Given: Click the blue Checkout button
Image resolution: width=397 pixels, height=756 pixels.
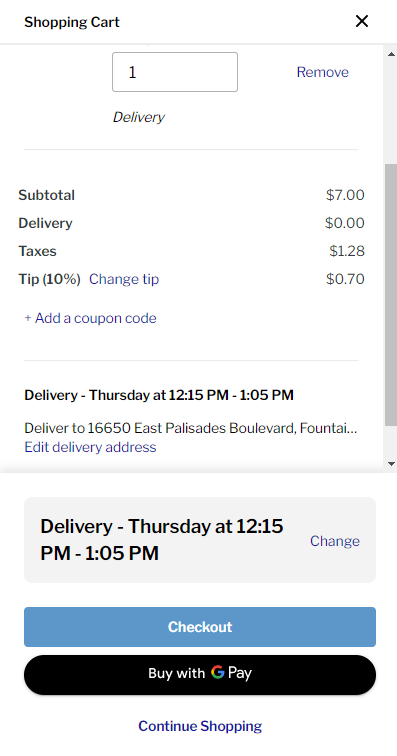Looking at the screenshot, I should [200, 627].
